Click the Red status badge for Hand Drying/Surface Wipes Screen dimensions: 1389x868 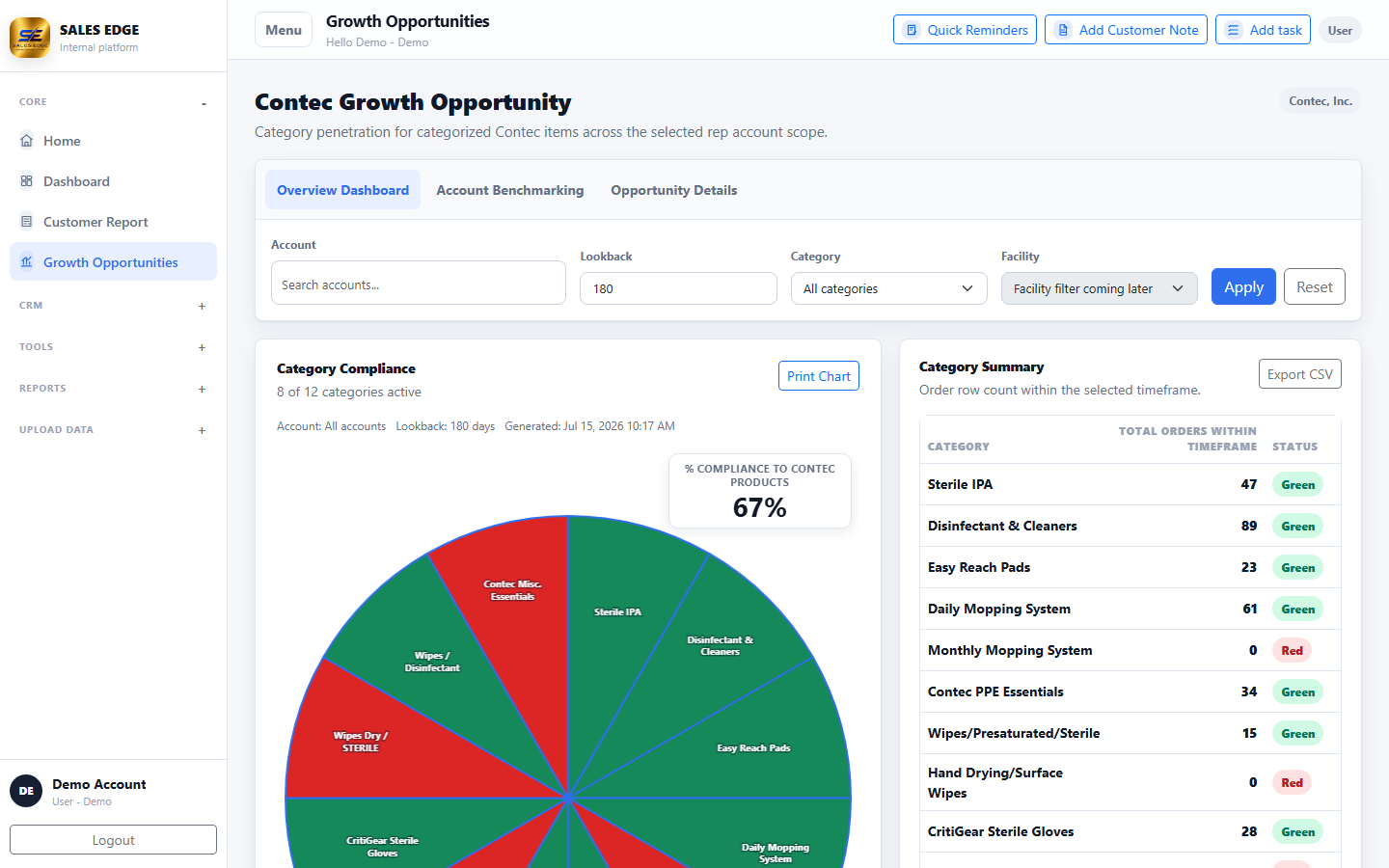1292,782
